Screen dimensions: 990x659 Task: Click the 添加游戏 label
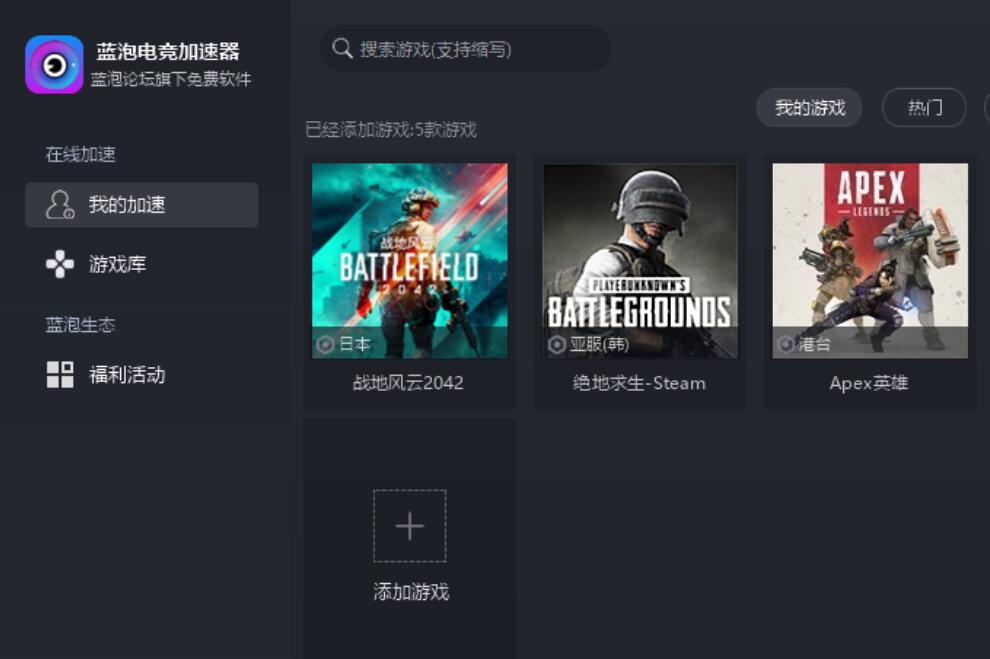coord(410,591)
